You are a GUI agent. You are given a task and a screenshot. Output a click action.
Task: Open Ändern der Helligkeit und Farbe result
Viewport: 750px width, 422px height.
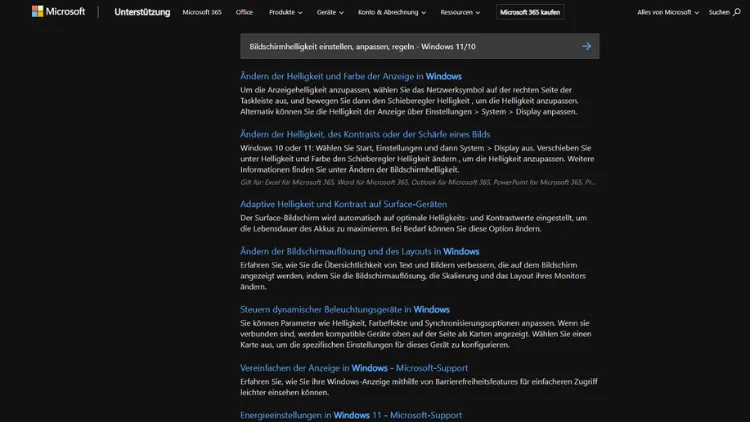coord(351,76)
